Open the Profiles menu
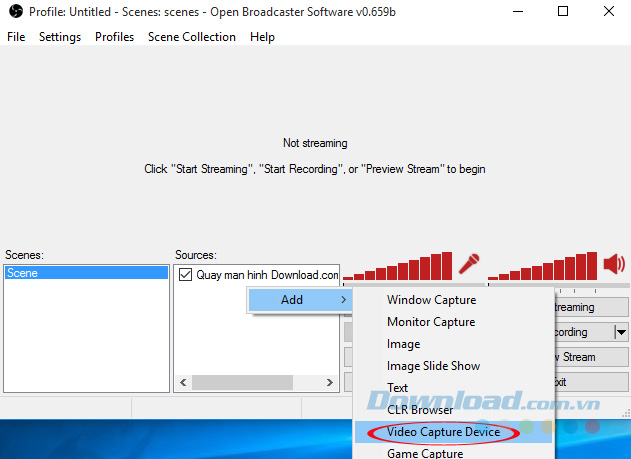The height and width of the screenshot is (459, 631). point(114,37)
